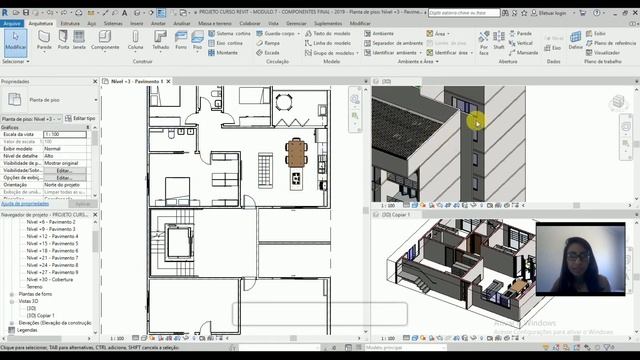Image resolution: width=640 pixels, height=360 pixels.
Task: Switch to the Estrutura ribbon tab
Action: click(70, 24)
